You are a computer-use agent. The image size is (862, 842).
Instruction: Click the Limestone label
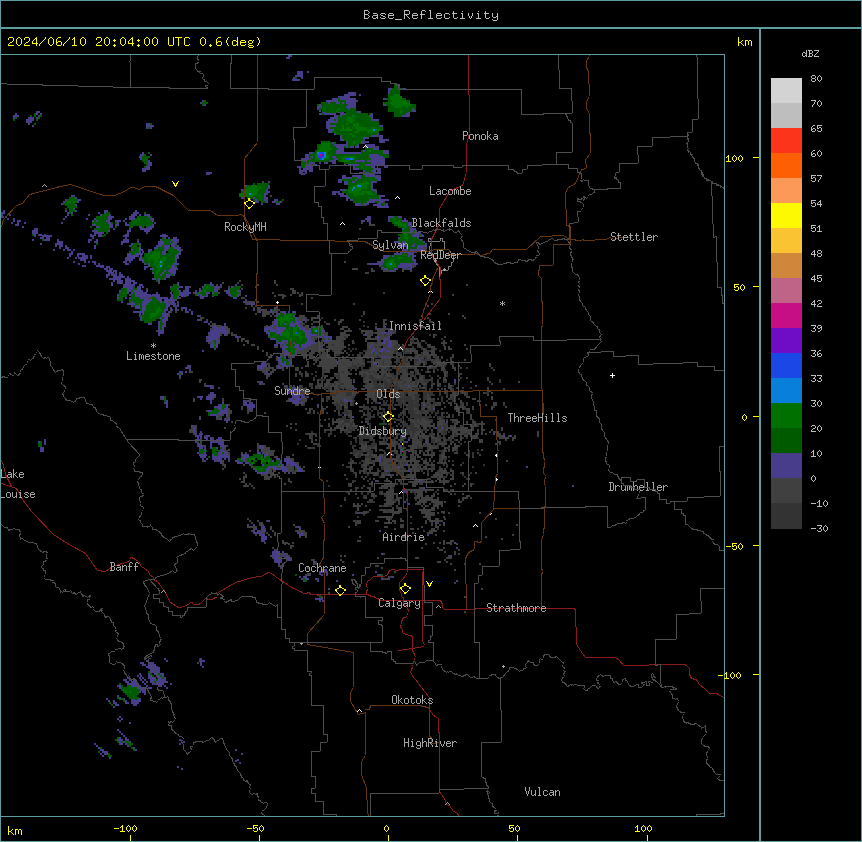153,356
